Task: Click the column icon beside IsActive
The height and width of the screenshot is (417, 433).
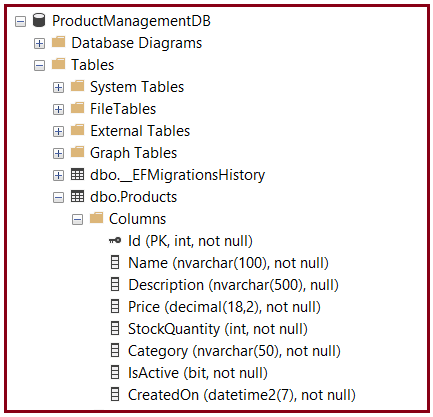Action: (115, 372)
